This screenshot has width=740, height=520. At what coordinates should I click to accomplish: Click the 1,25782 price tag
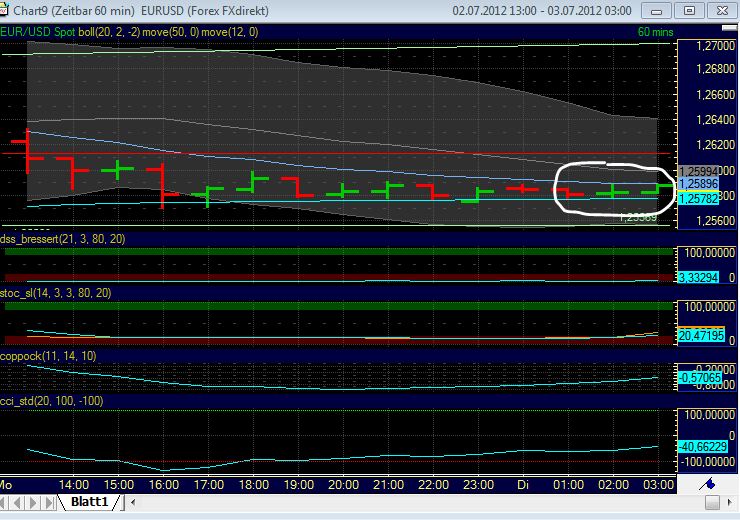[698, 199]
